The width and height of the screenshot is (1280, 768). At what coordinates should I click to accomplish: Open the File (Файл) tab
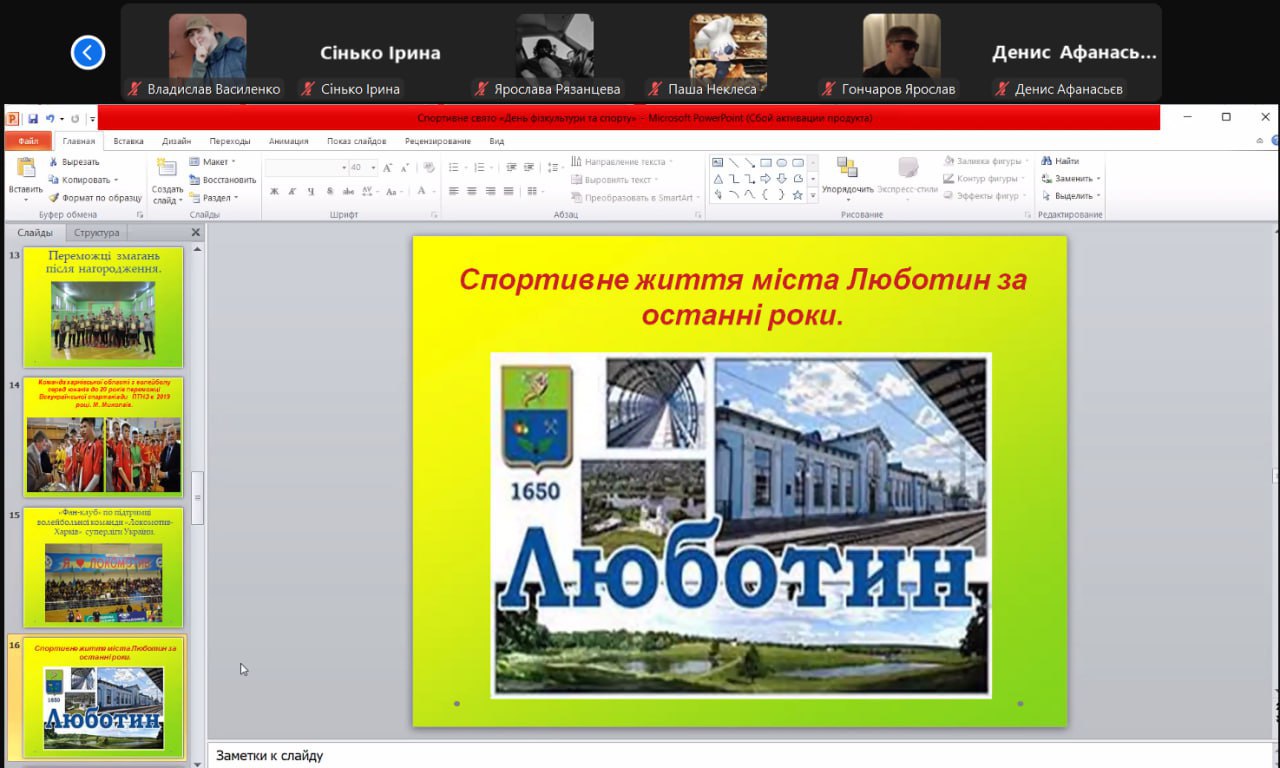pos(28,141)
